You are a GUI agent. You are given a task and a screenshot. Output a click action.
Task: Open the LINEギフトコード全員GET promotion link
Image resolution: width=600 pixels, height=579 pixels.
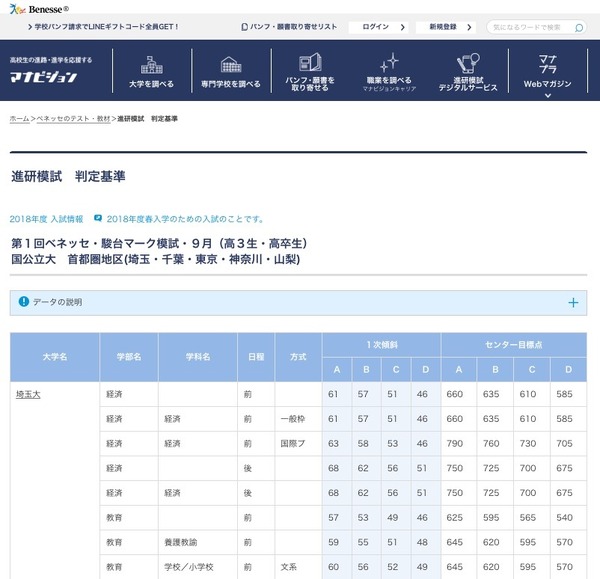[103, 27]
